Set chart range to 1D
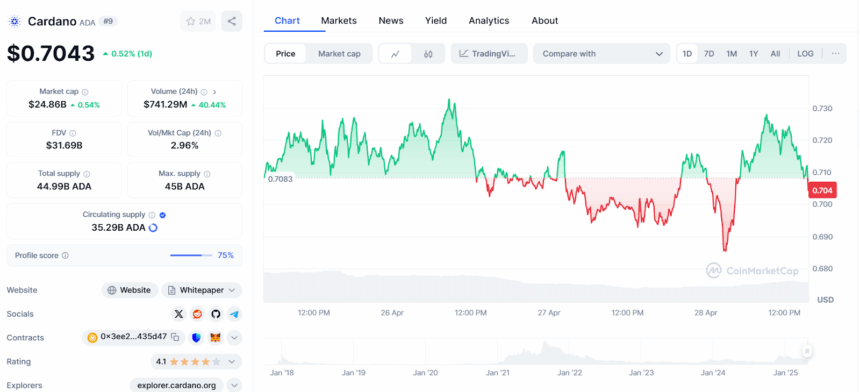This screenshot has height=392, width=860. pos(687,54)
